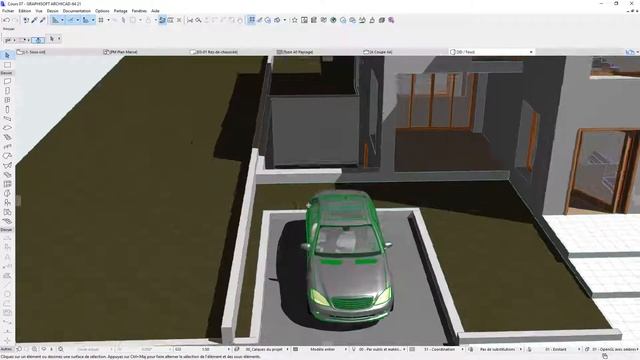
Task: Select the Column tool in toolbox
Action: point(7,109)
